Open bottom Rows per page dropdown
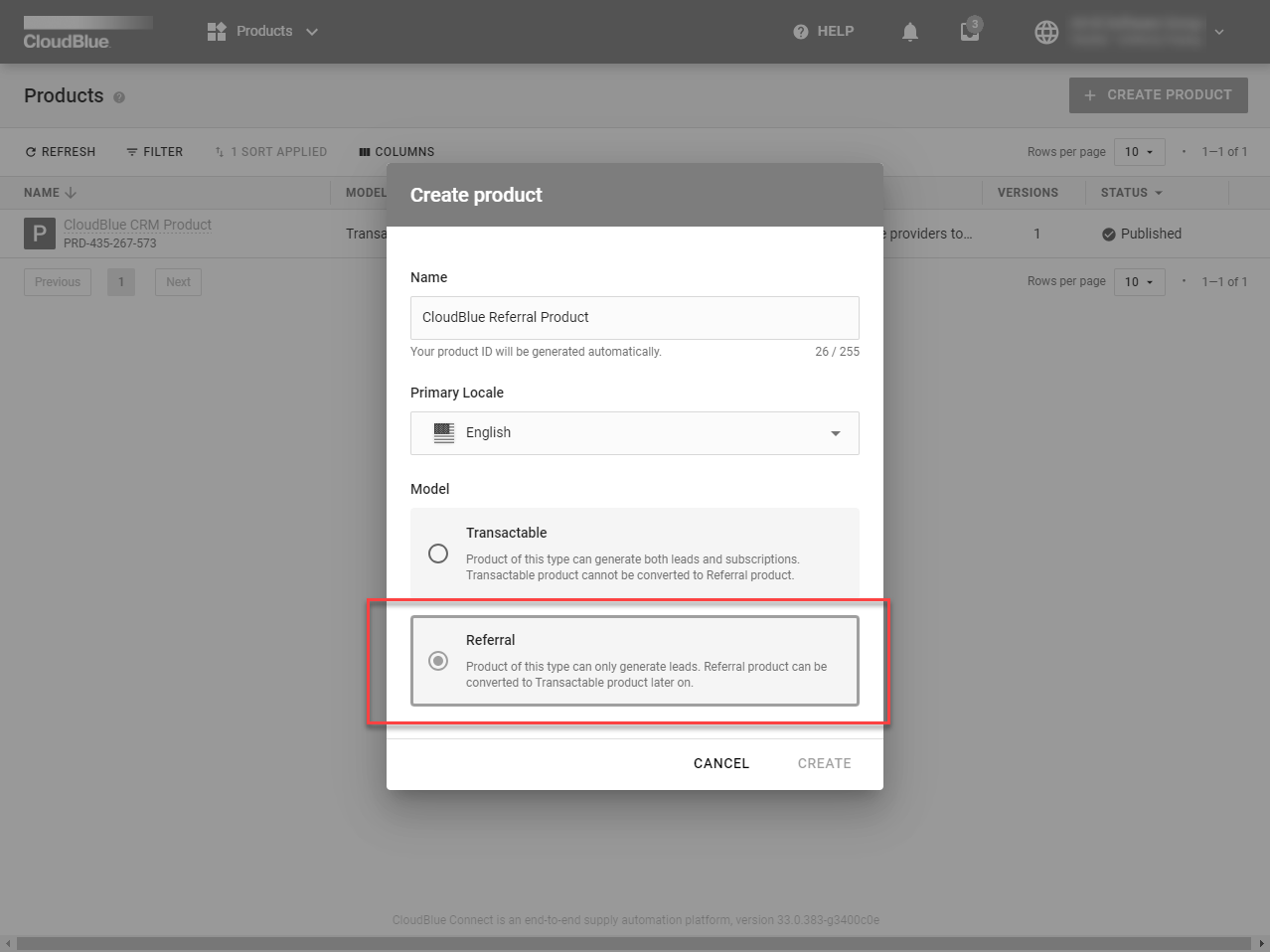Screen dimensions: 1270x952 [x=1139, y=282]
